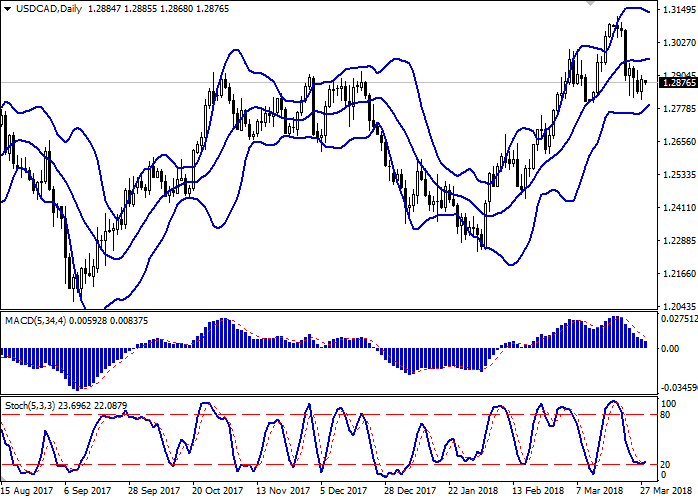Viewport: 698px width, 500px height.
Task: Click the OHLC values 1.28847 1.28855 readout
Action: point(122,9)
